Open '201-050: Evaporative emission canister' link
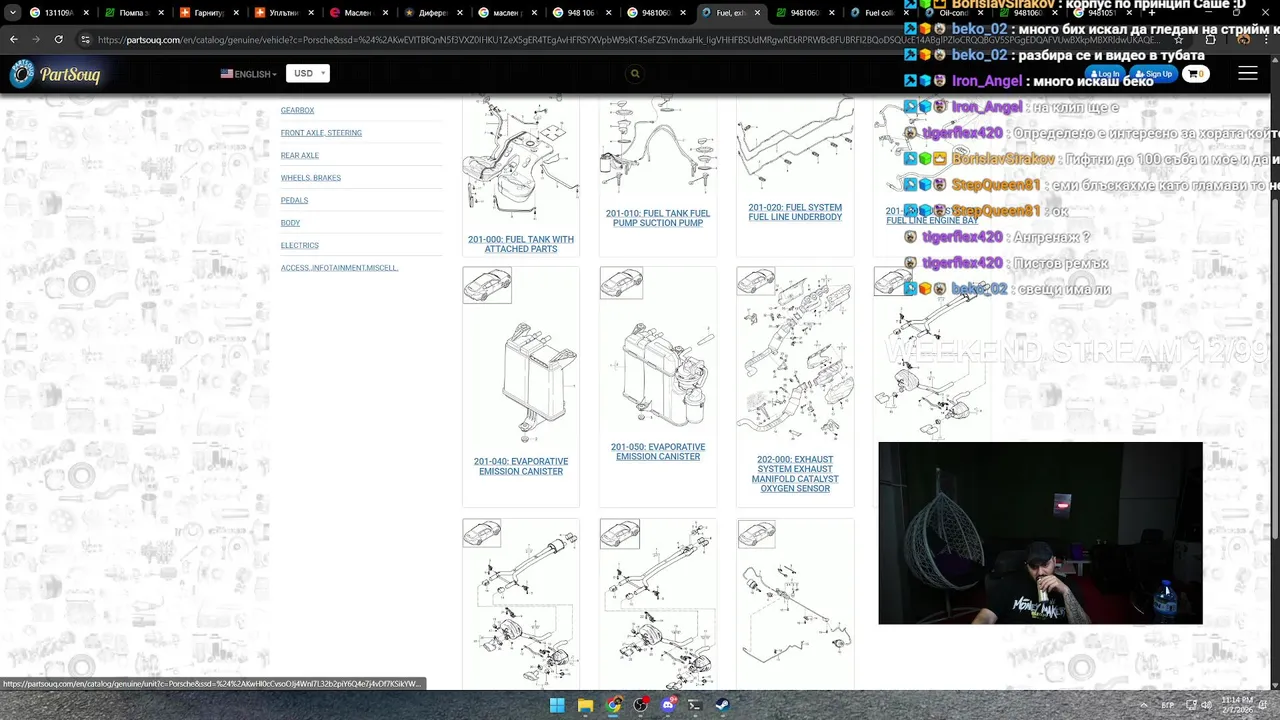This screenshot has width=1280, height=720. [658, 452]
